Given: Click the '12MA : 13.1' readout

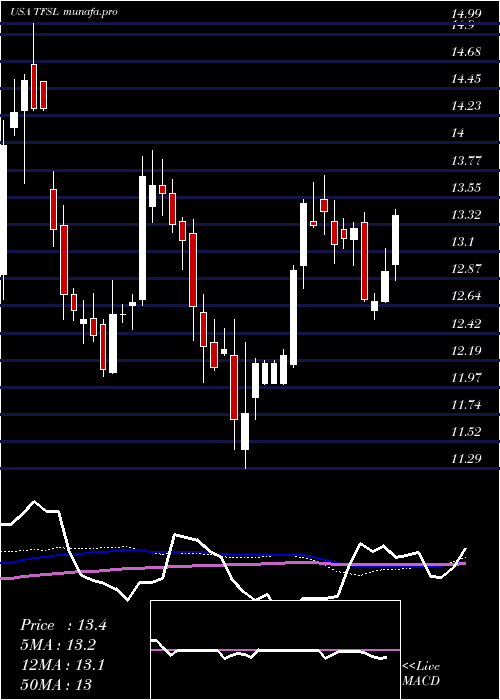Looking at the screenshot, I should [62, 665].
